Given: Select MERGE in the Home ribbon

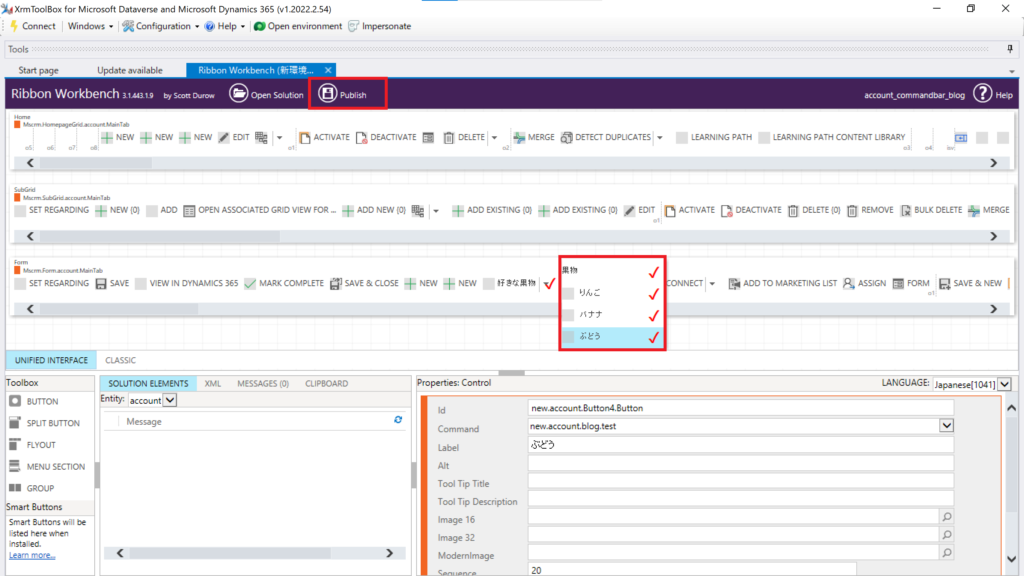Looking at the screenshot, I should (534, 137).
